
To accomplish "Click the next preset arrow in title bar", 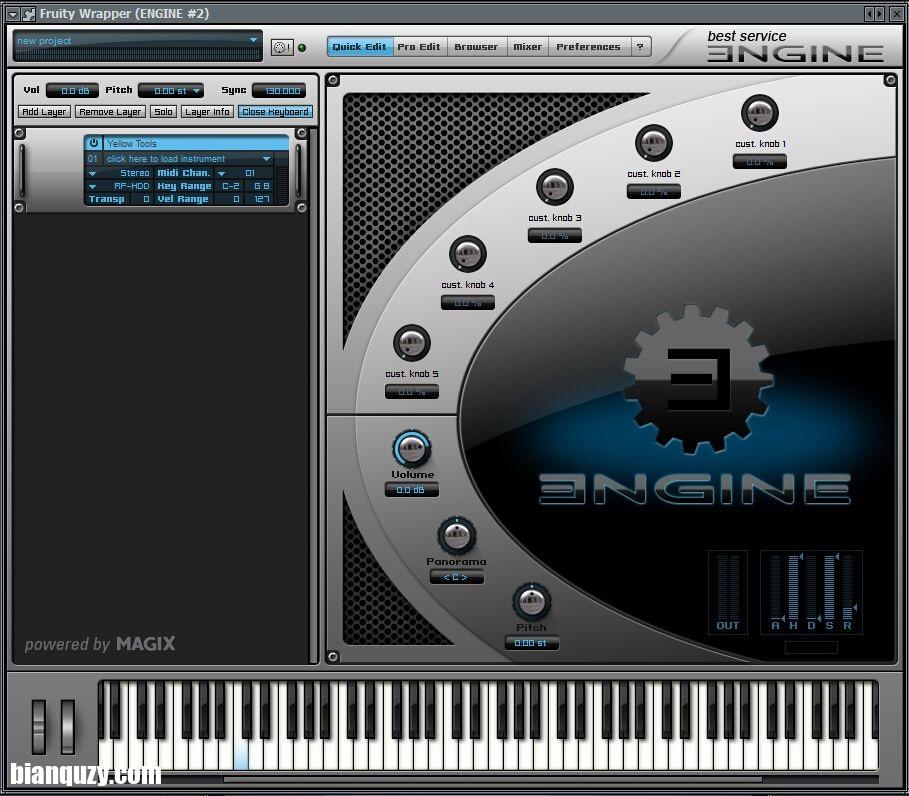I will [x=879, y=13].
